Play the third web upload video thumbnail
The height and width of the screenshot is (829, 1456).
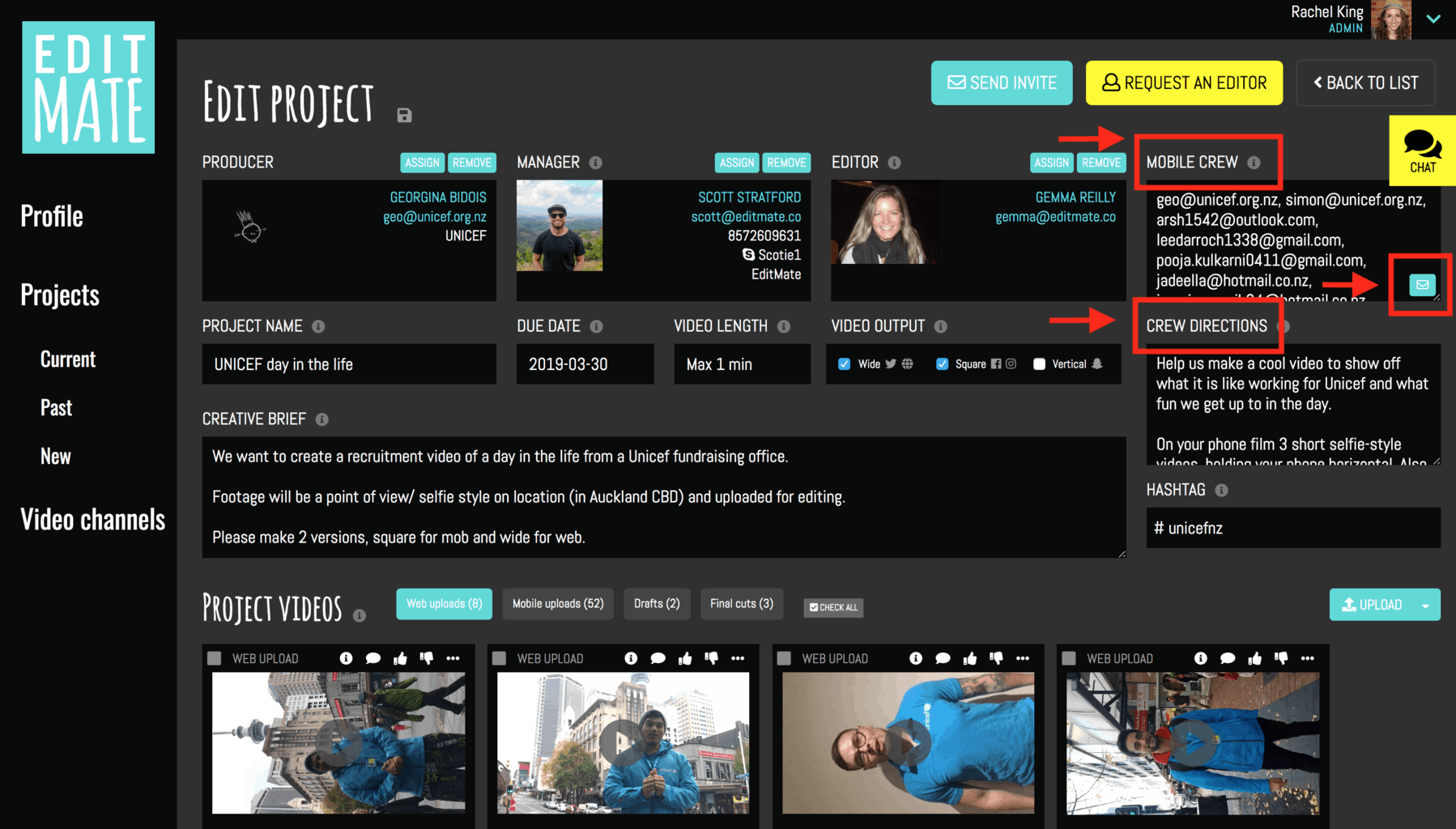click(908, 742)
